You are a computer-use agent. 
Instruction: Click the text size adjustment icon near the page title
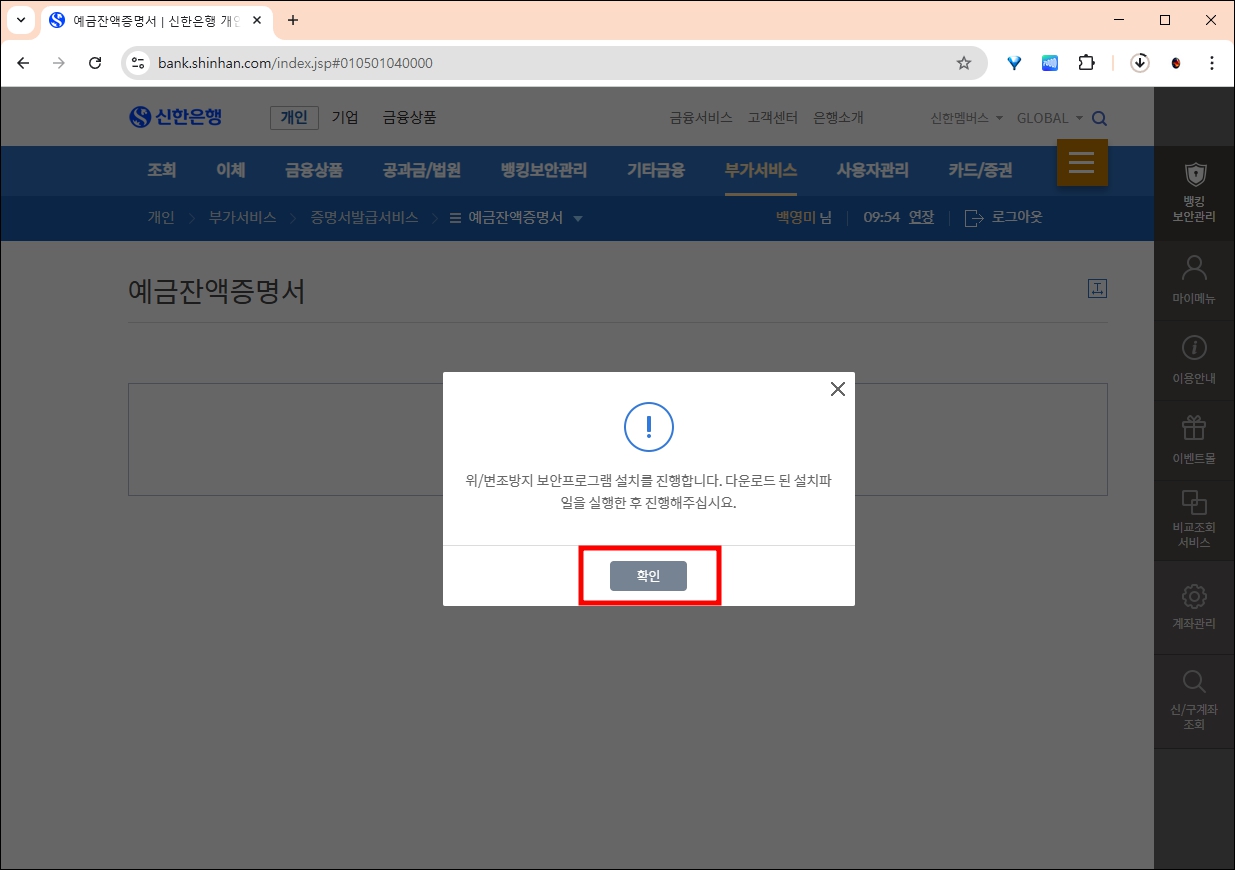[1097, 288]
